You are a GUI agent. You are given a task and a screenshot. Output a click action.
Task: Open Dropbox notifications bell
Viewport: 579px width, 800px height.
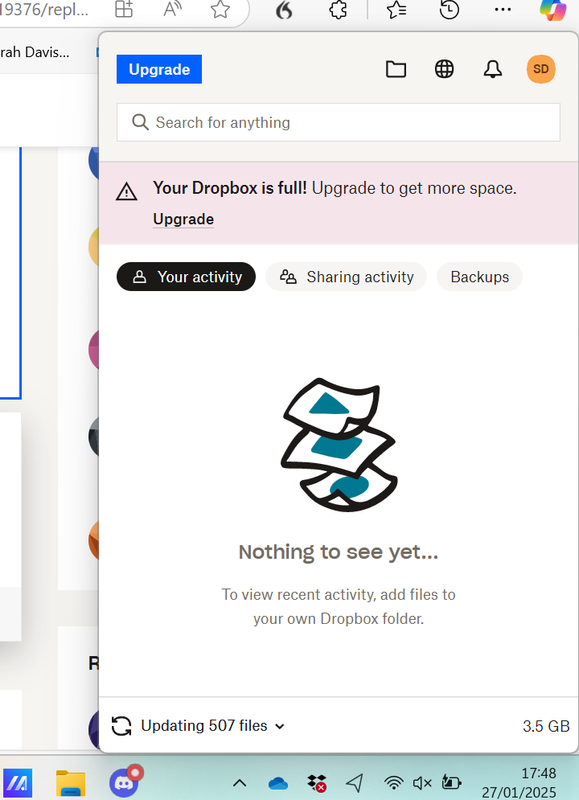pos(492,69)
